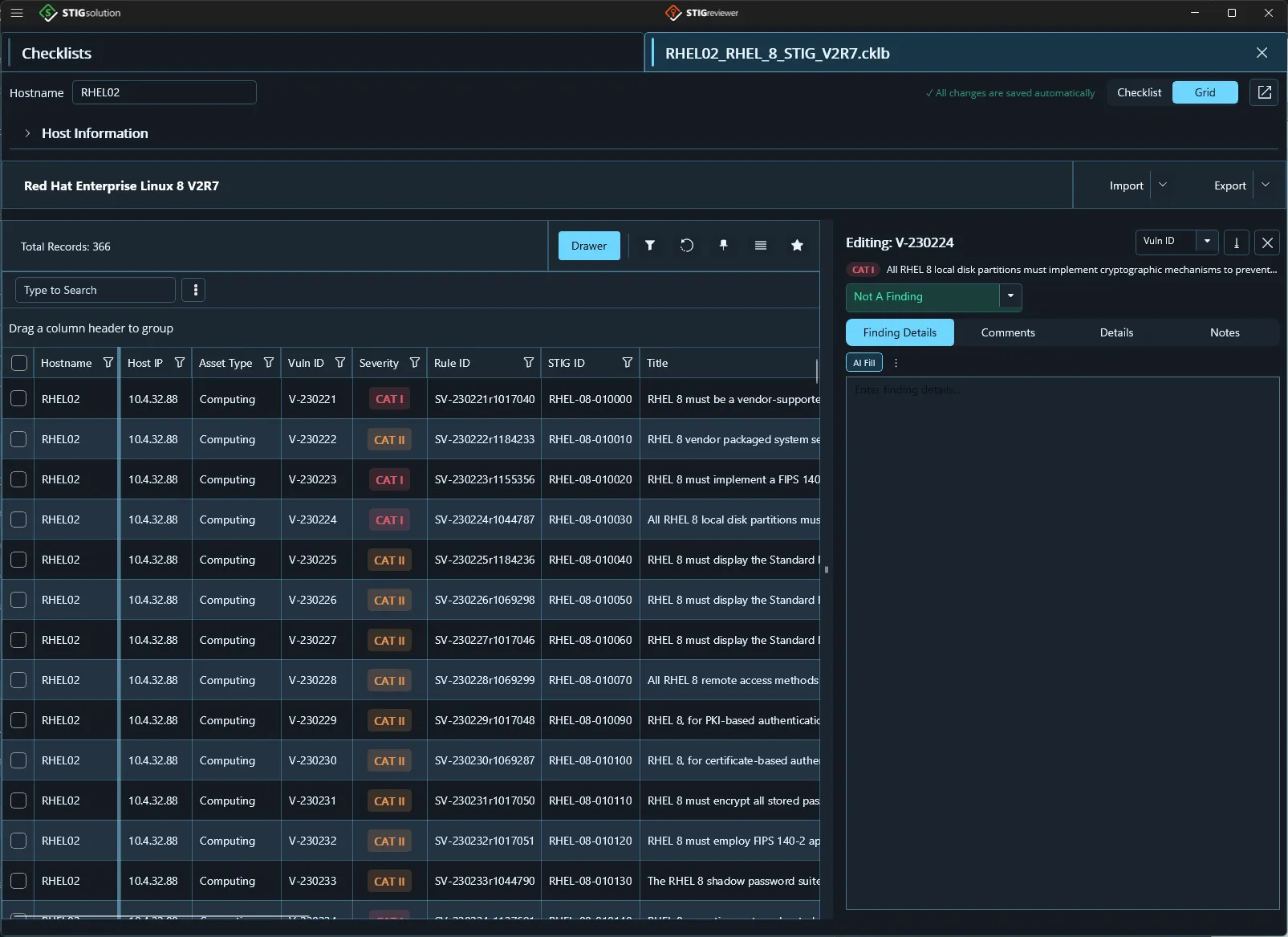Click the Drawer button

point(589,246)
